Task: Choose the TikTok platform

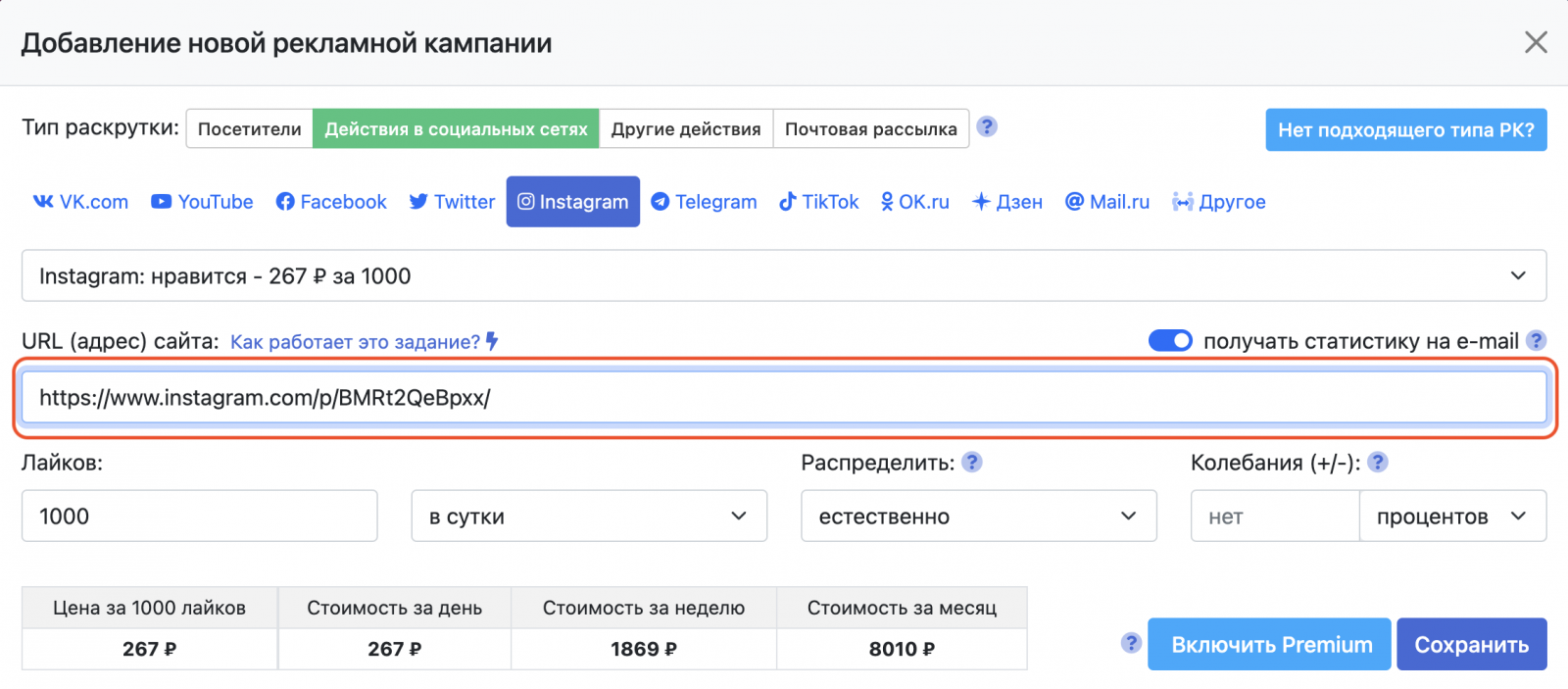Action: (x=818, y=202)
